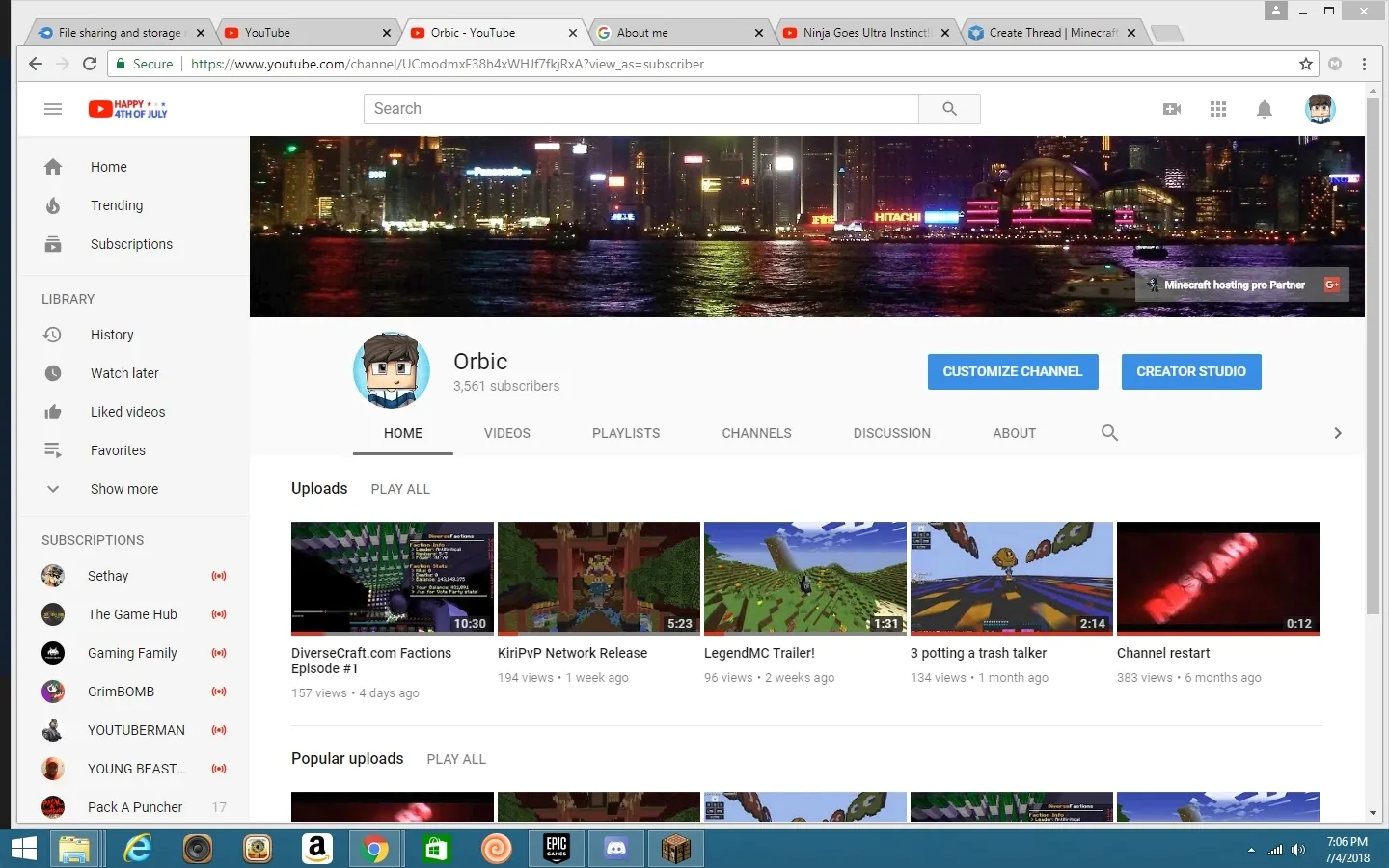Image resolution: width=1389 pixels, height=868 pixels.
Task: Open the YouTube apps grid
Action: [x=1218, y=109]
